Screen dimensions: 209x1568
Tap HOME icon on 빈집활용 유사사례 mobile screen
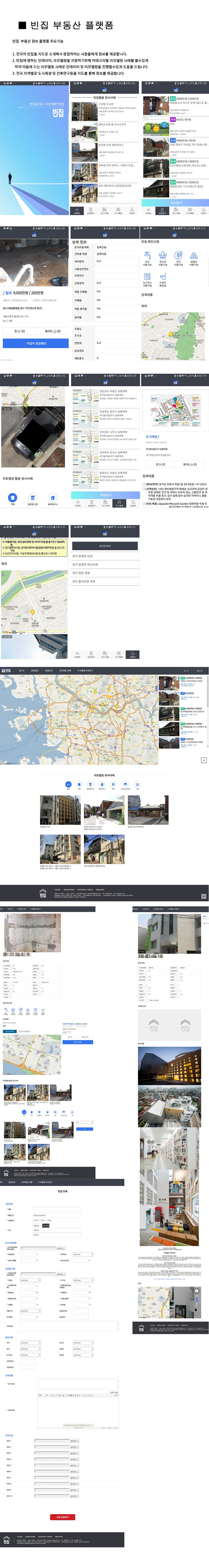pos(77,211)
